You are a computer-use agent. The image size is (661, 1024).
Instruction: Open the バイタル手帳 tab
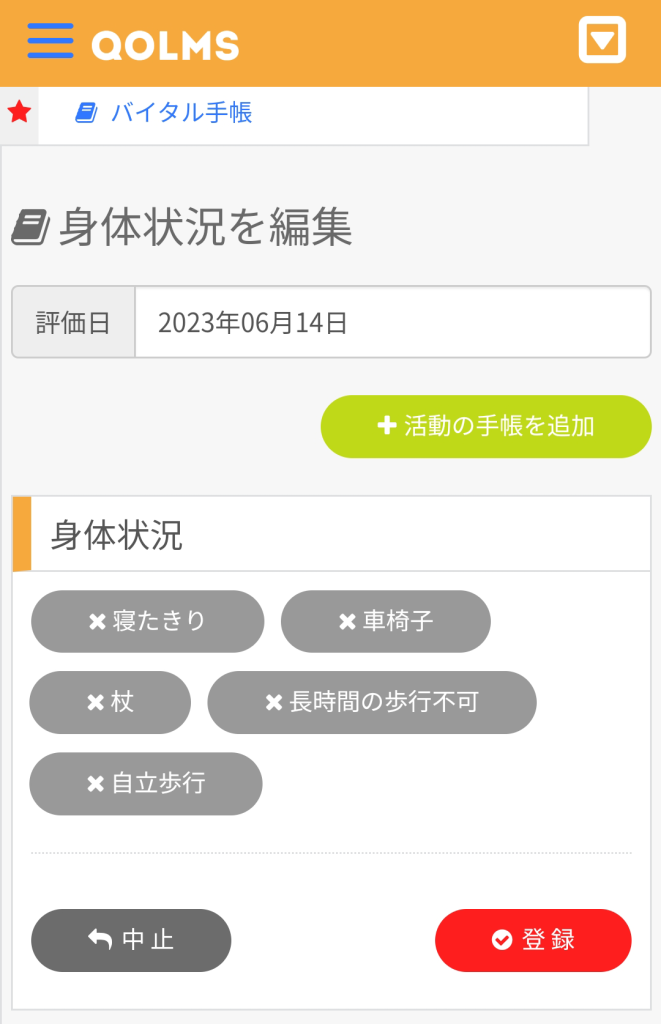click(181, 113)
